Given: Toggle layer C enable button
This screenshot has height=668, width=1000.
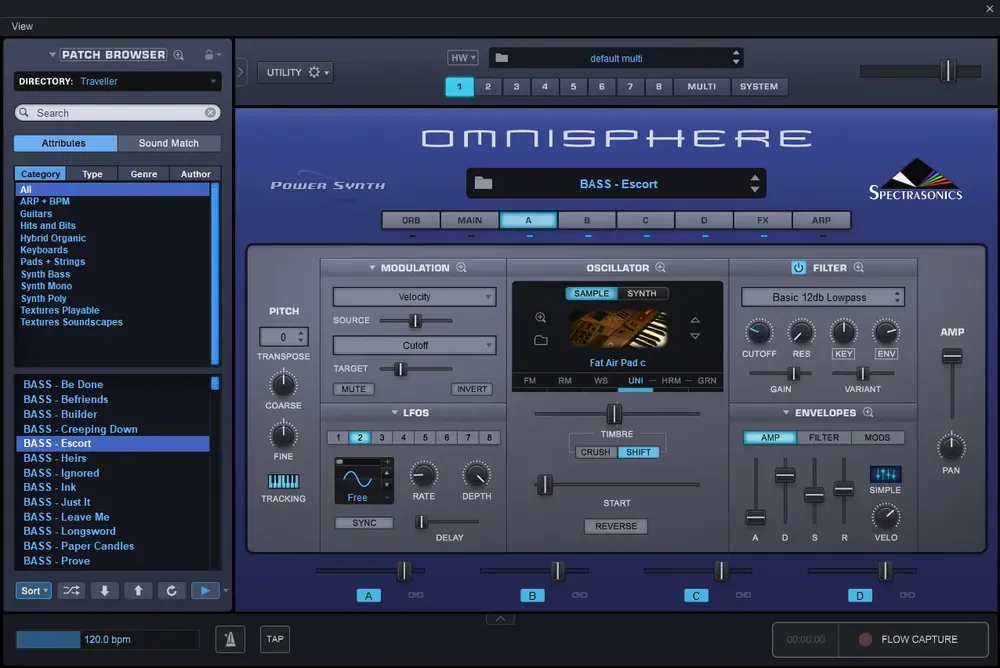Looking at the screenshot, I should click(x=696, y=596).
